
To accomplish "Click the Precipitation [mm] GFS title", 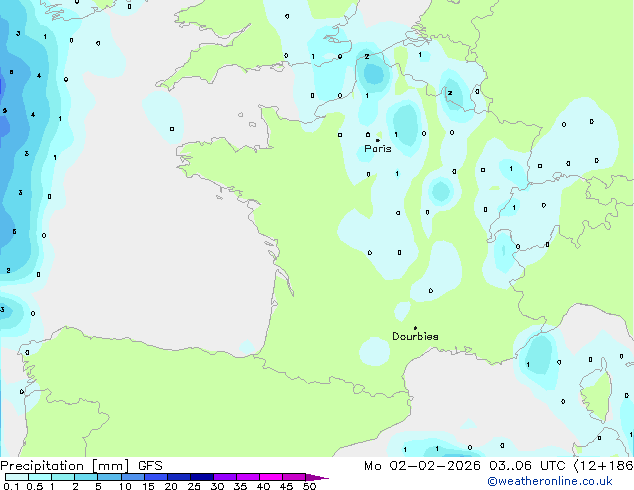I will 81,466.
